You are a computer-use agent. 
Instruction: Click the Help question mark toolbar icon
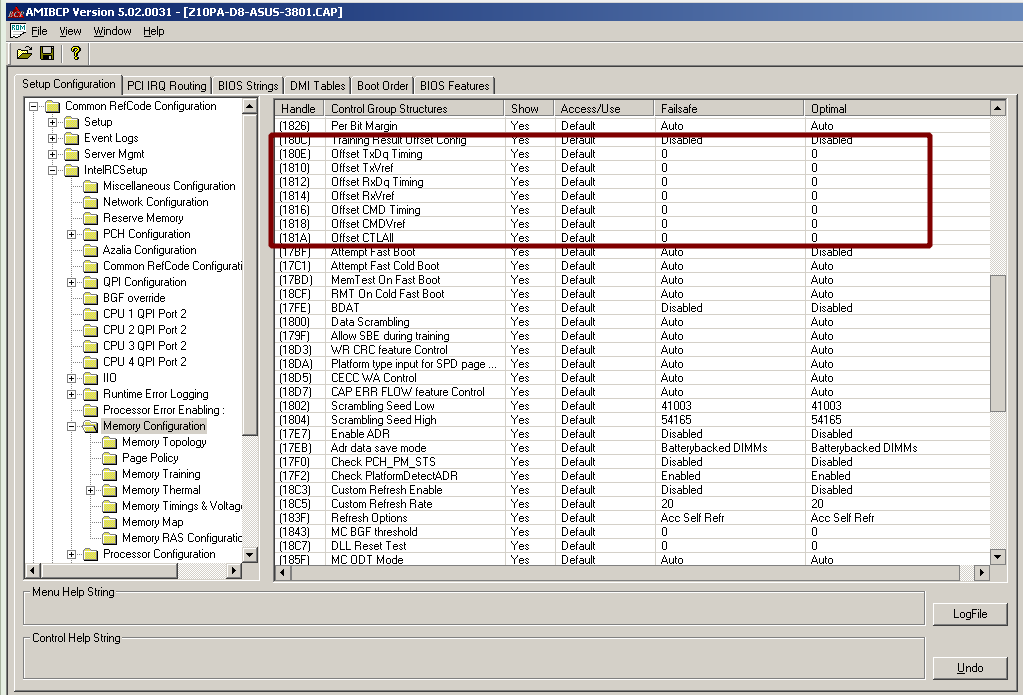(x=76, y=54)
